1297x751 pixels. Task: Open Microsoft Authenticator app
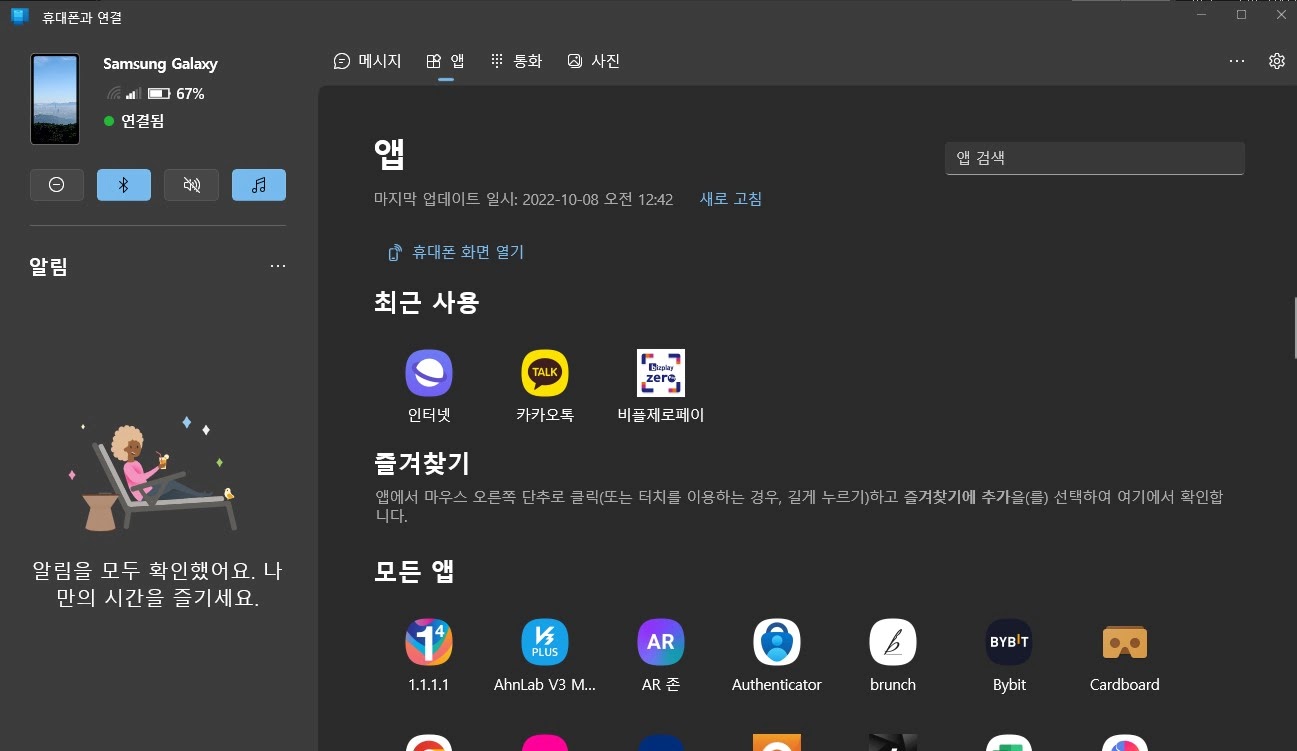tap(777, 642)
